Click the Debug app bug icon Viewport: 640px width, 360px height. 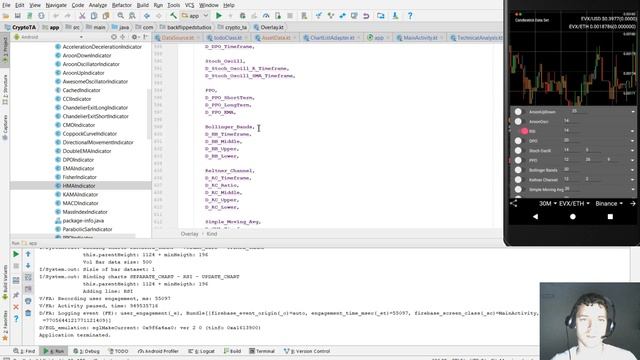(x=242, y=16)
